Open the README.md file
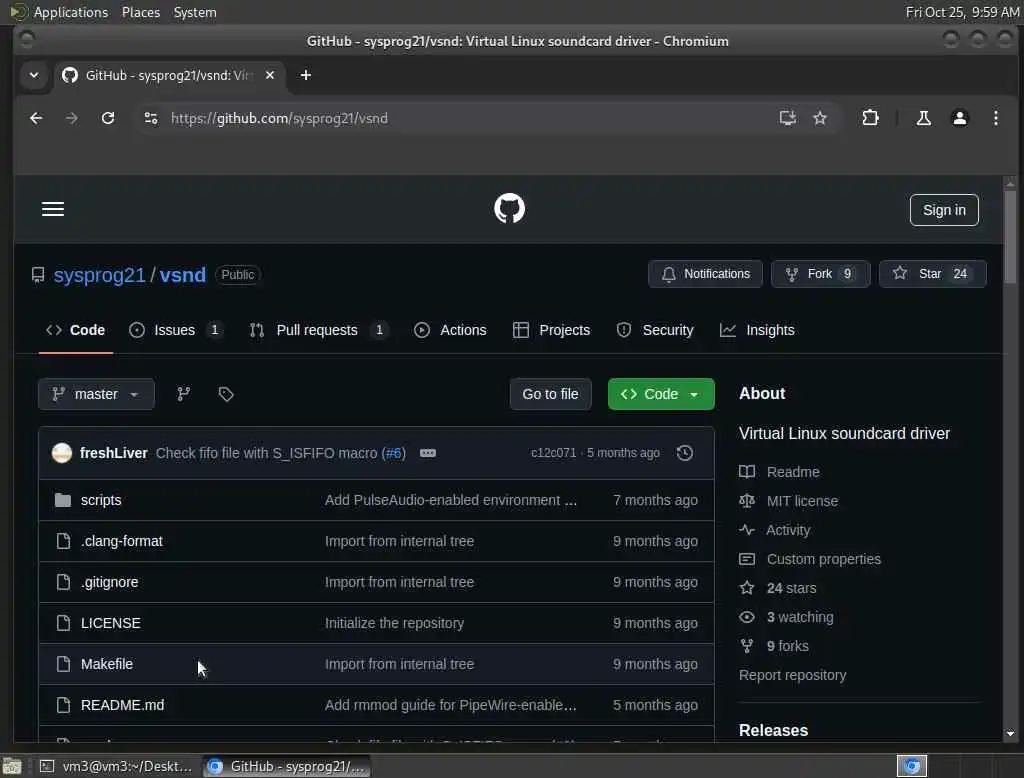Image resolution: width=1024 pixels, height=778 pixels. [x=123, y=705]
